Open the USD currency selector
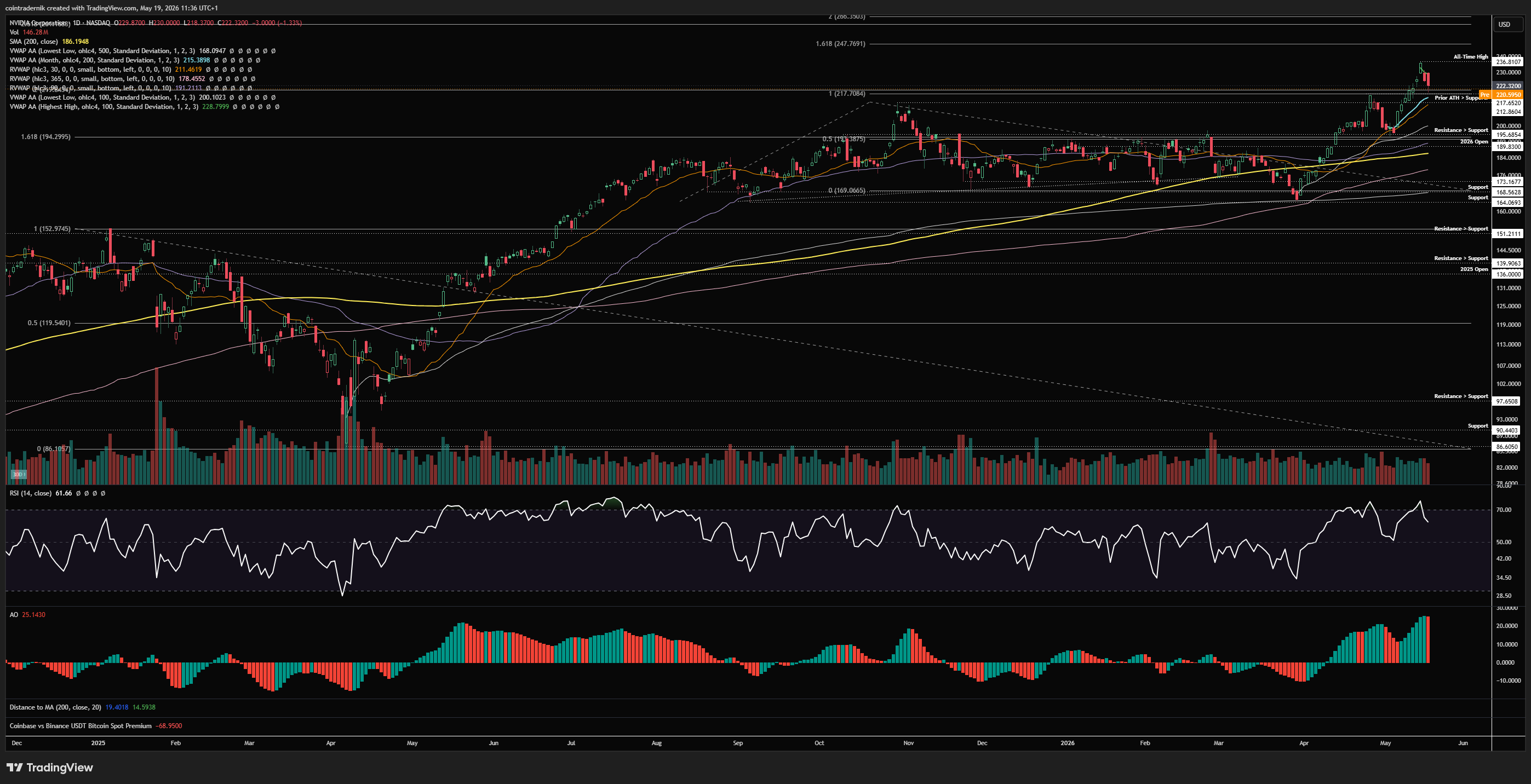Screen dimensions: 1531x784 coord(1508,24)
